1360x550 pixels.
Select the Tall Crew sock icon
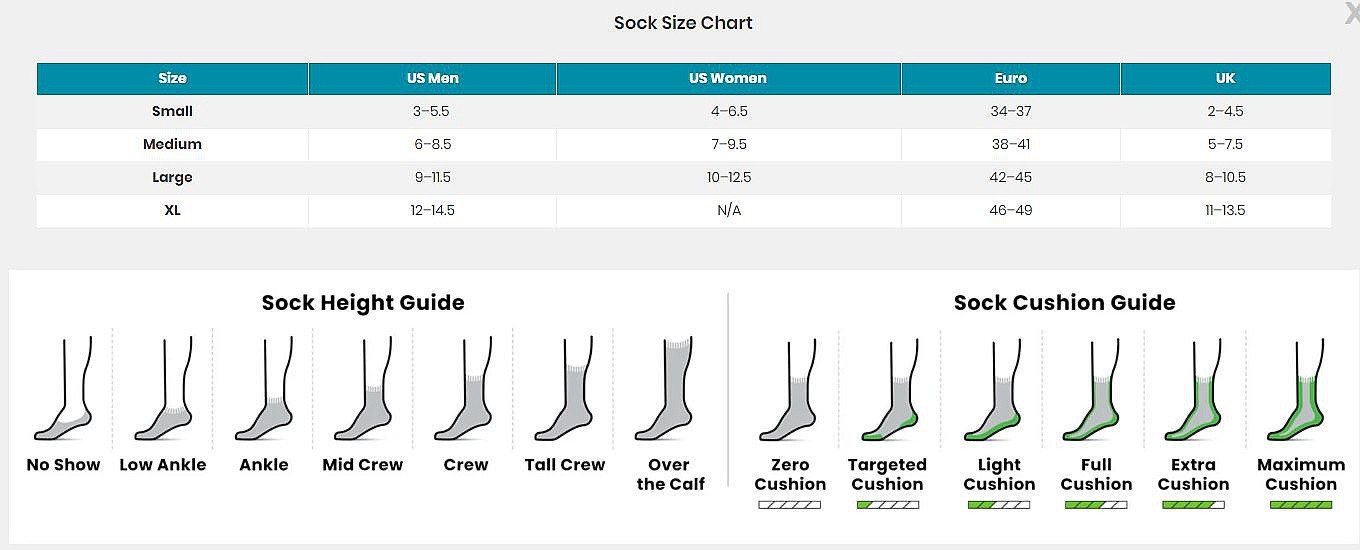[x=564, y=389]
